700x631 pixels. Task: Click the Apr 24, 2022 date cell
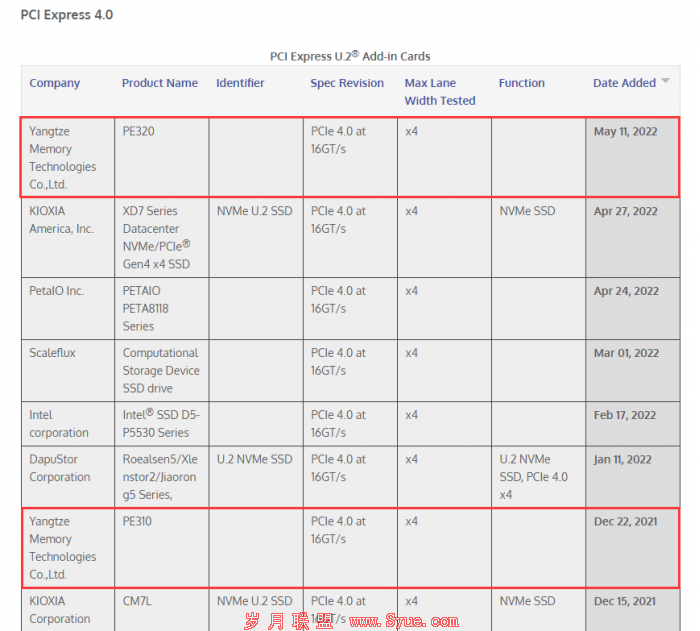(633, 308)
